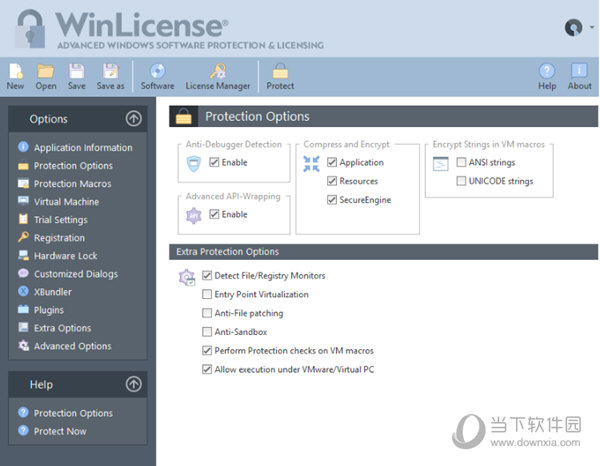The height and width of the screenshot is (466, 600).
Task: Collapse the Help panel
Action: pos(134,384)
